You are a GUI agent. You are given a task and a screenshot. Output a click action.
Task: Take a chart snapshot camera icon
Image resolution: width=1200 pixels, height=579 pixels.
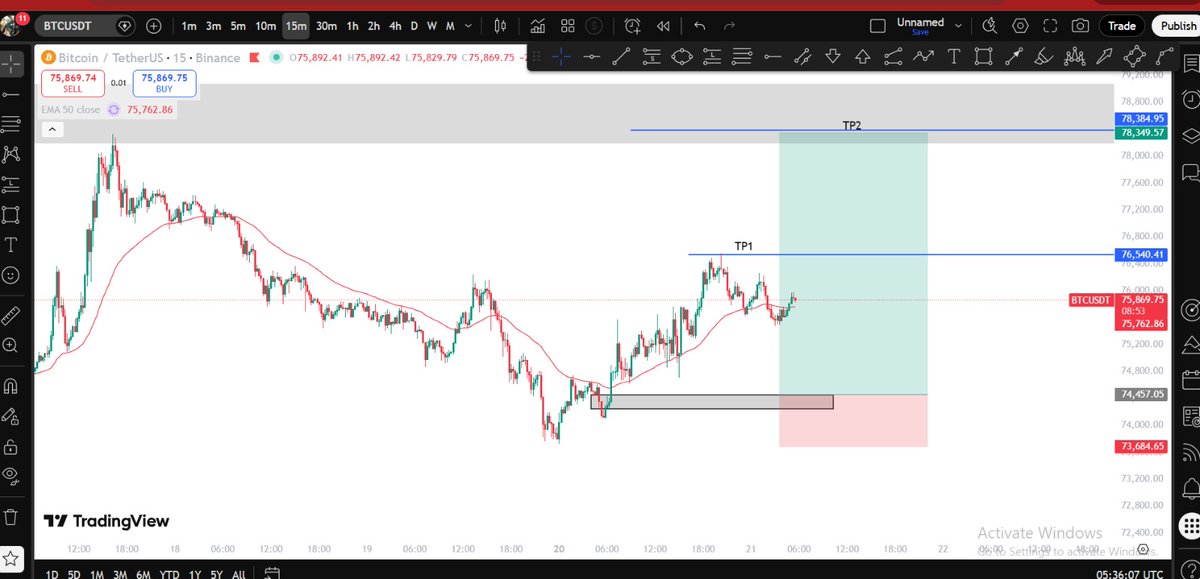1080,26
